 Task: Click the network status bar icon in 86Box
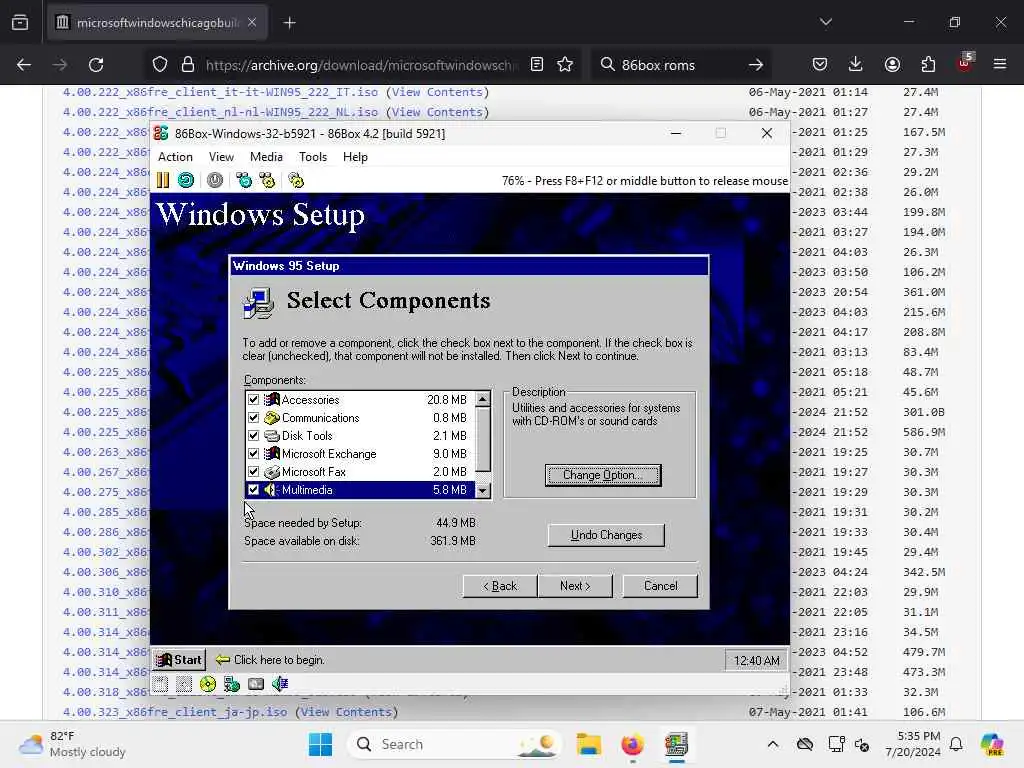(x=232, y=684)
